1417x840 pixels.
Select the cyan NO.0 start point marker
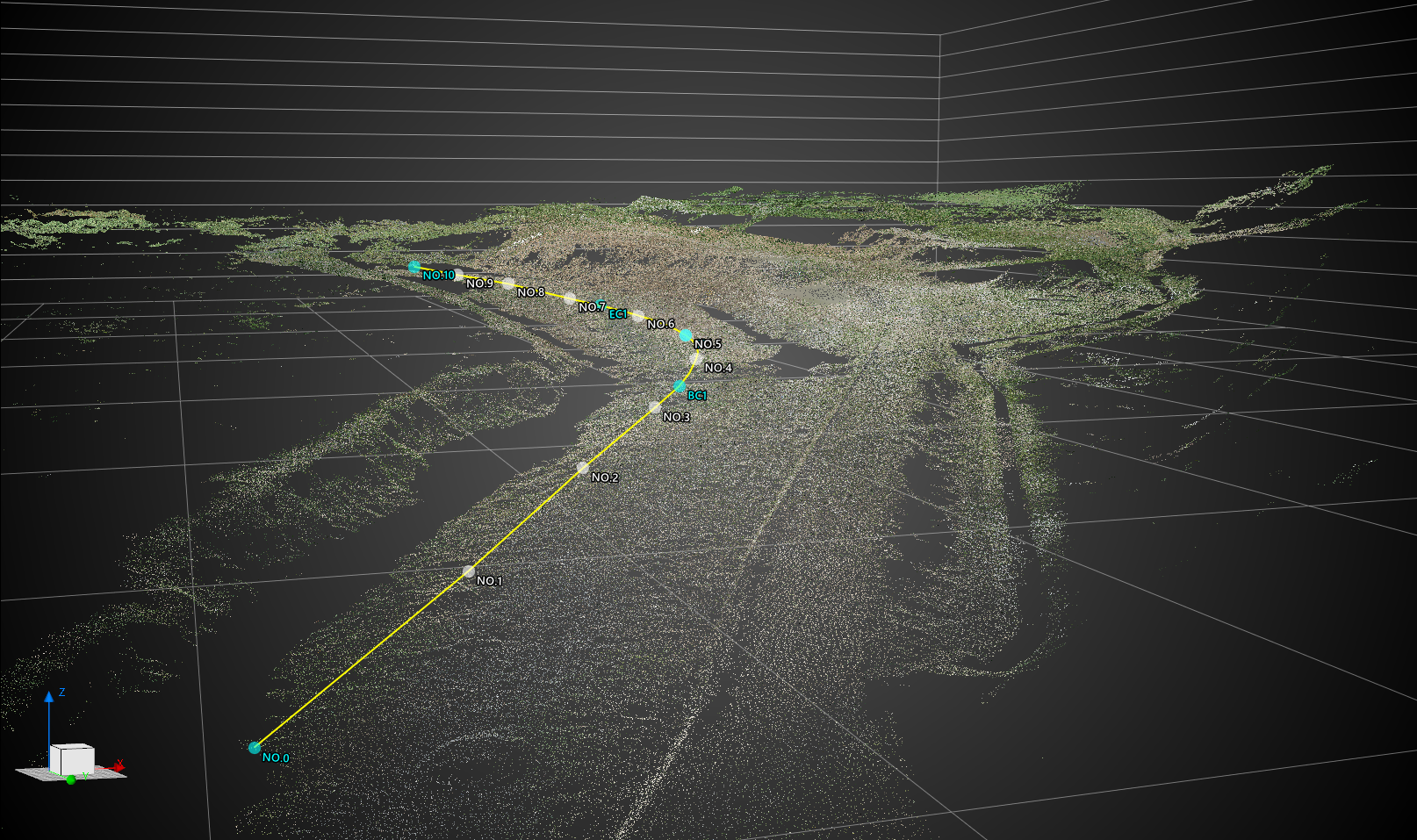255,748
